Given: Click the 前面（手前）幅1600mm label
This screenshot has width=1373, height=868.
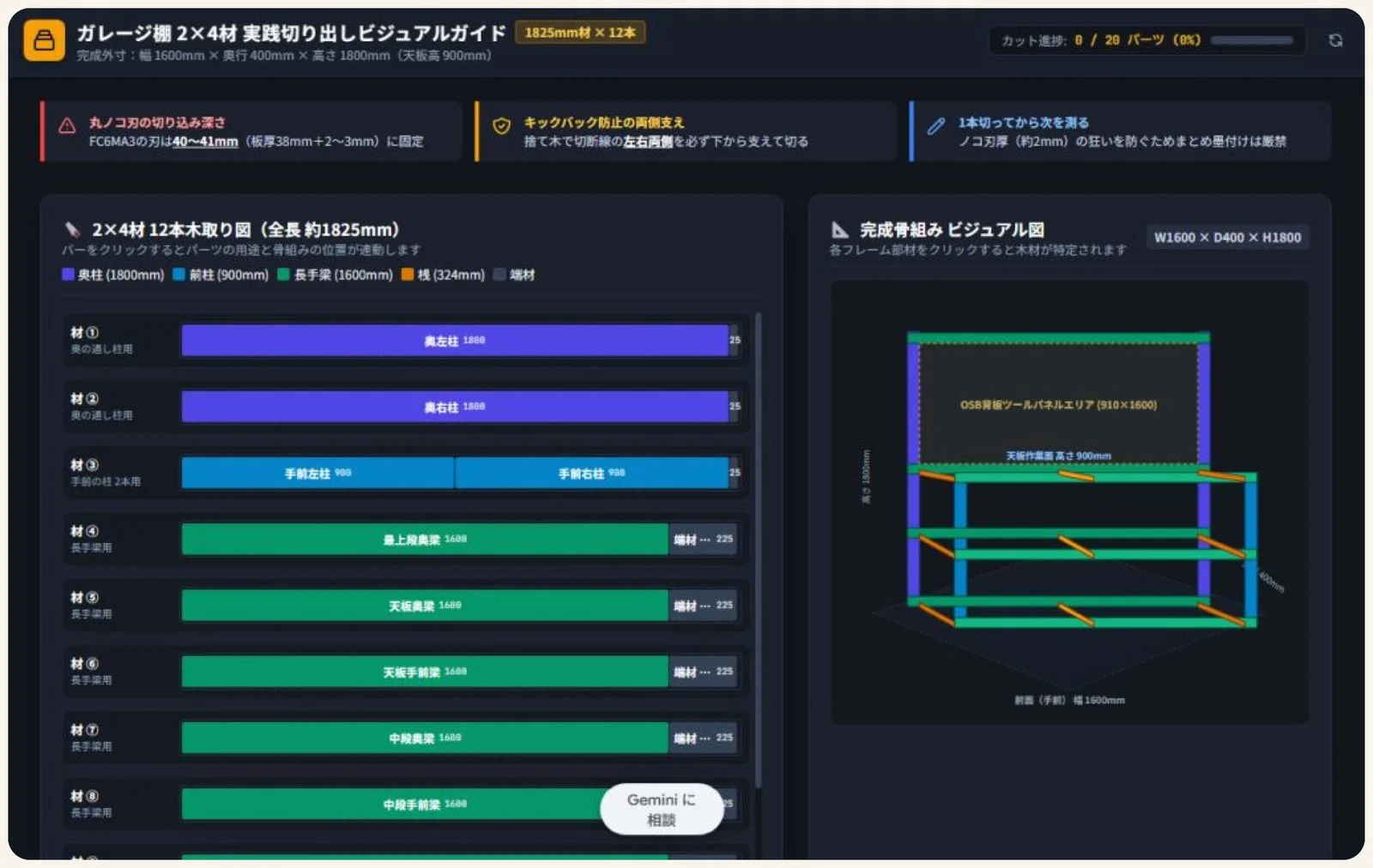Looking at the screenshot, I should [1069, 700].
